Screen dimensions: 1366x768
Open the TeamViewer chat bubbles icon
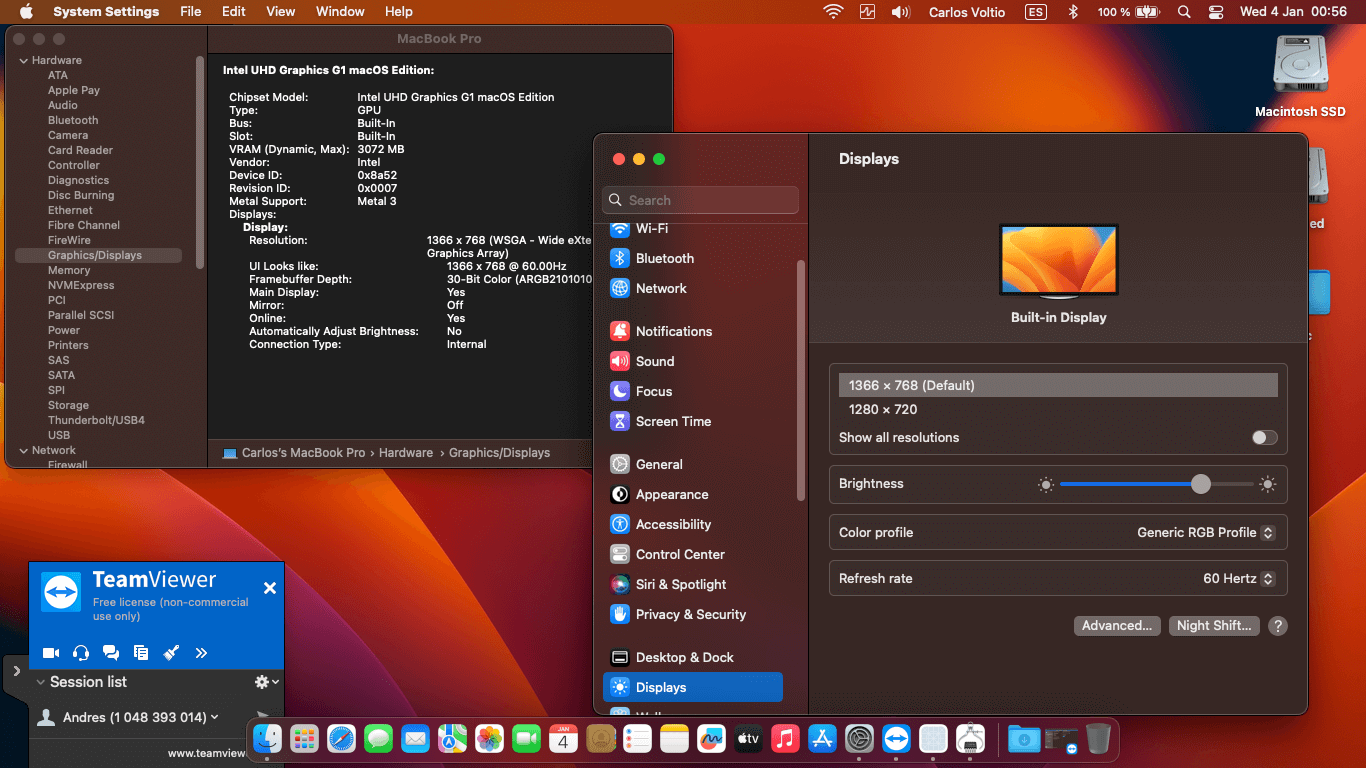tap(111, 653)
